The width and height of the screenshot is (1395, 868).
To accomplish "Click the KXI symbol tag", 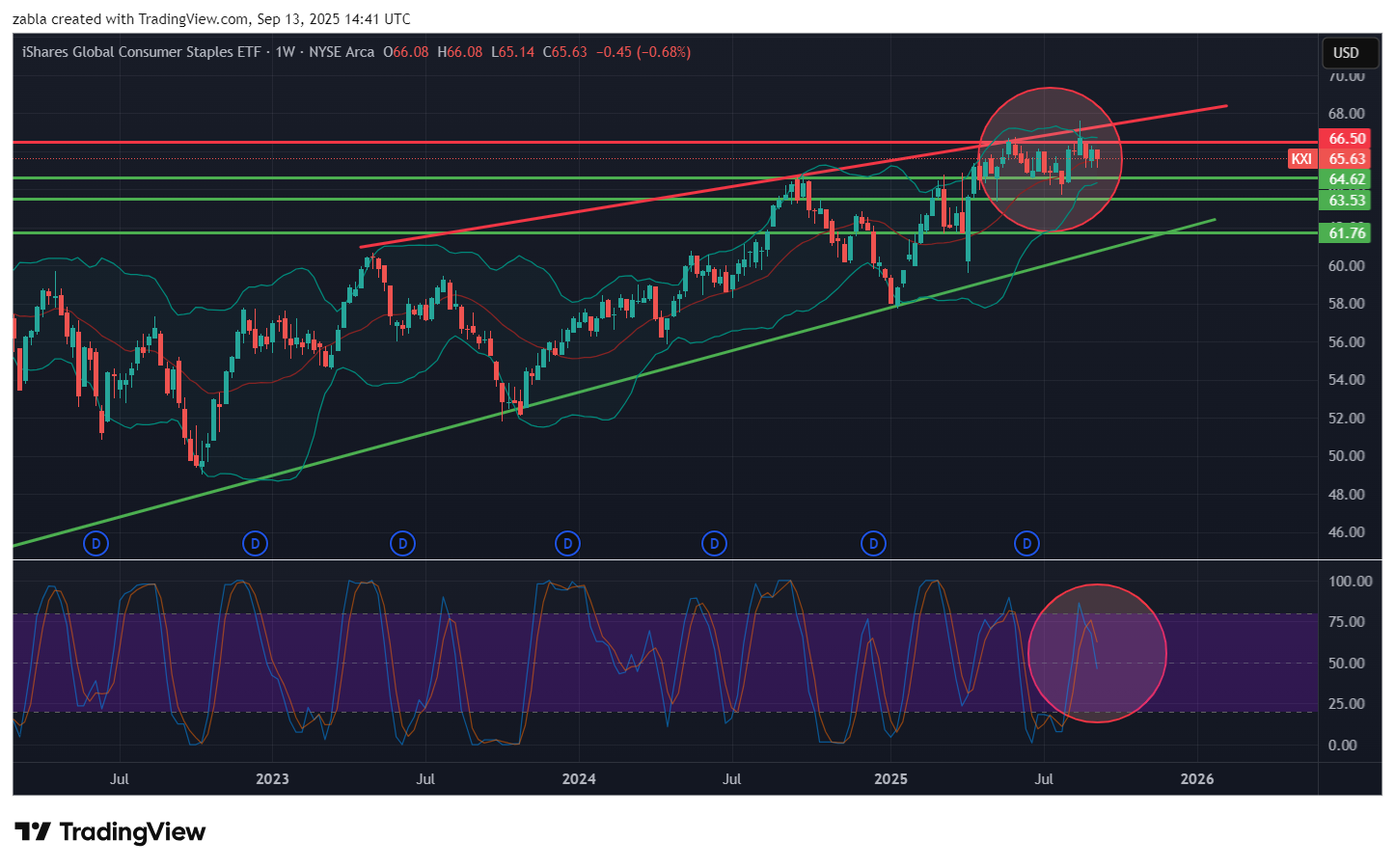I will [1301, 159].
